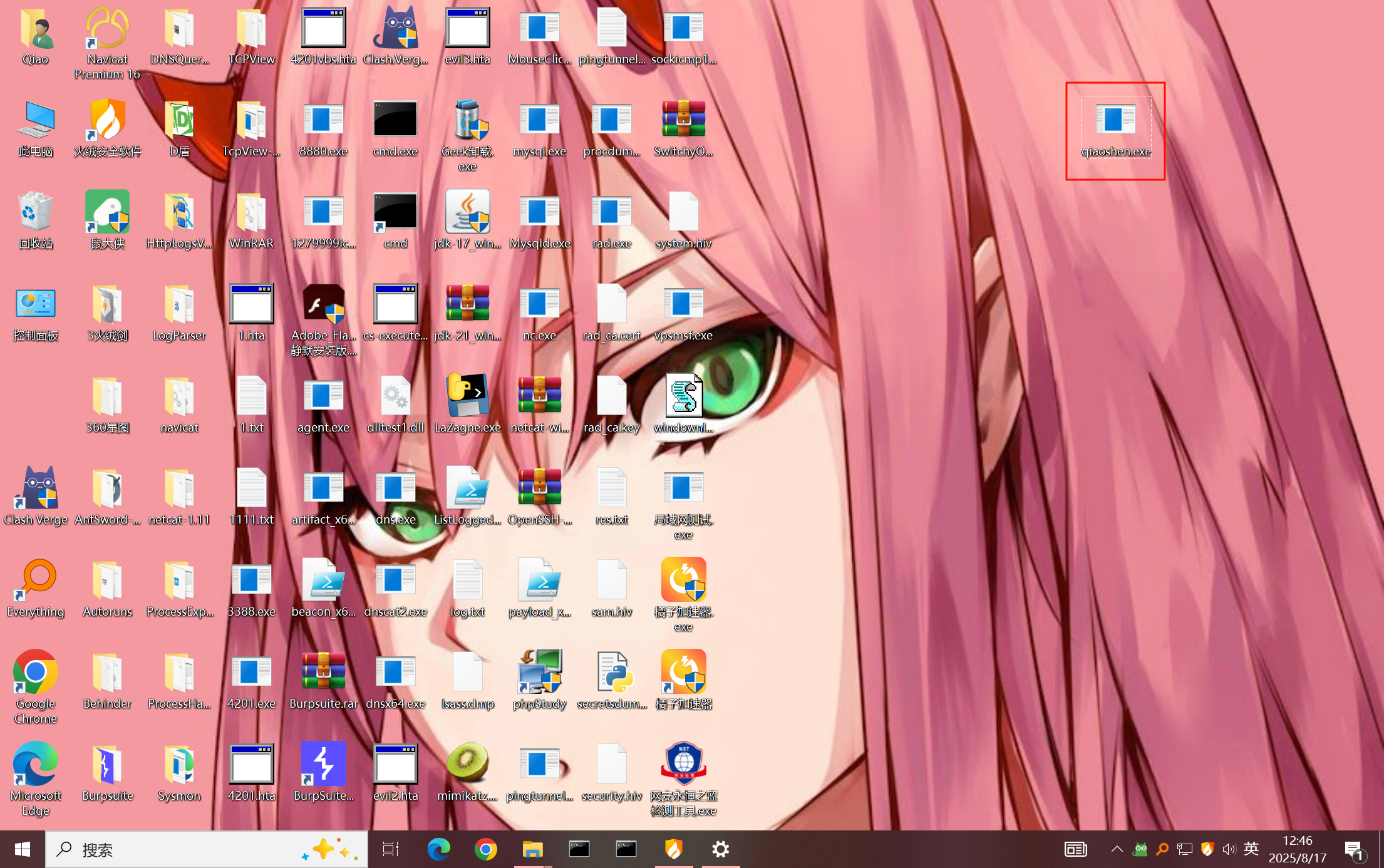The height and width of the screenshot is (868, 1384).
Task: Open the clock and date display
Action: pos(1298,849)
